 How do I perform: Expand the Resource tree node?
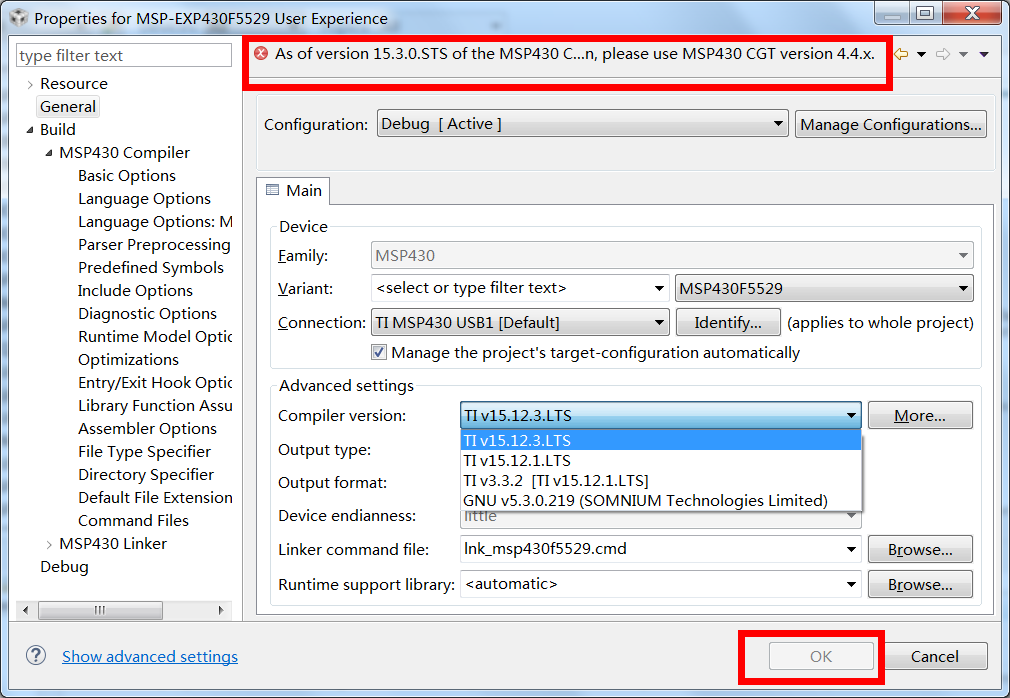(x=30, y=84)
